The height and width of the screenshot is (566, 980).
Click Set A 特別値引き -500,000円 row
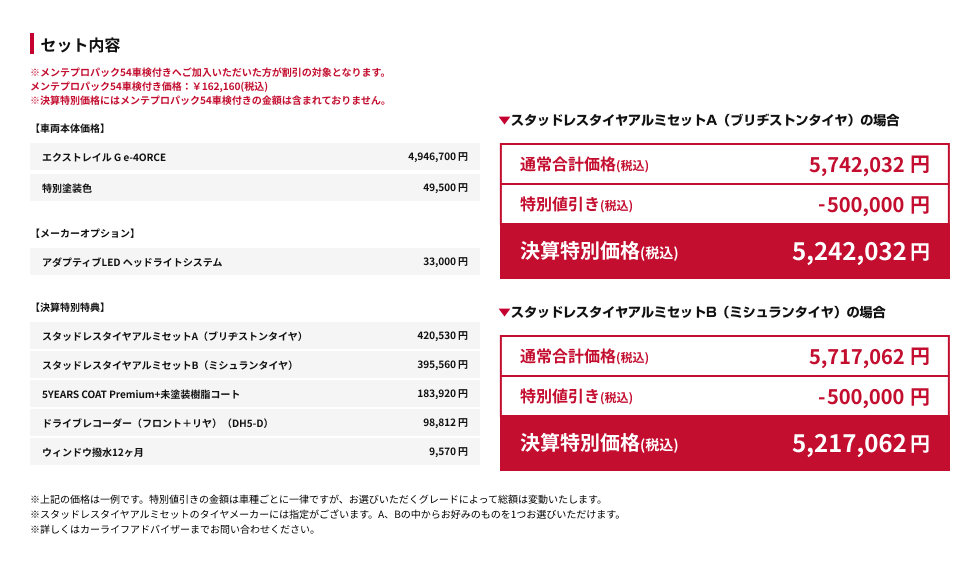click(x=725, y=205)
